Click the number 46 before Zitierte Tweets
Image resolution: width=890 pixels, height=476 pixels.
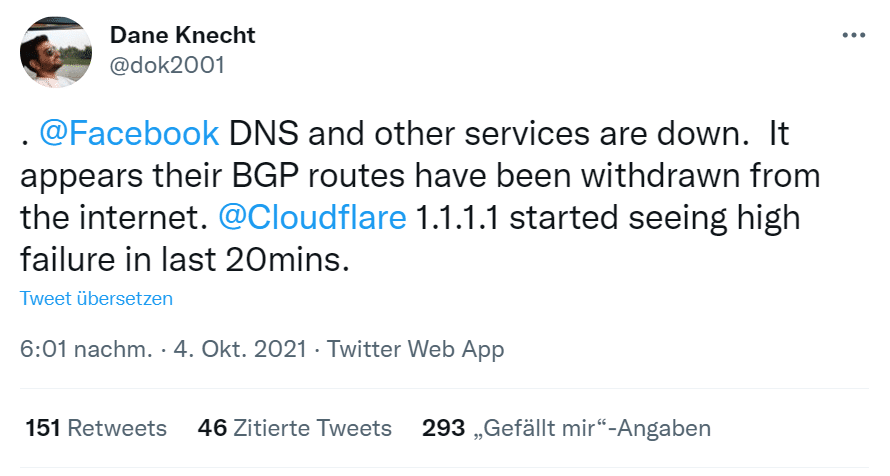point(212,428)
